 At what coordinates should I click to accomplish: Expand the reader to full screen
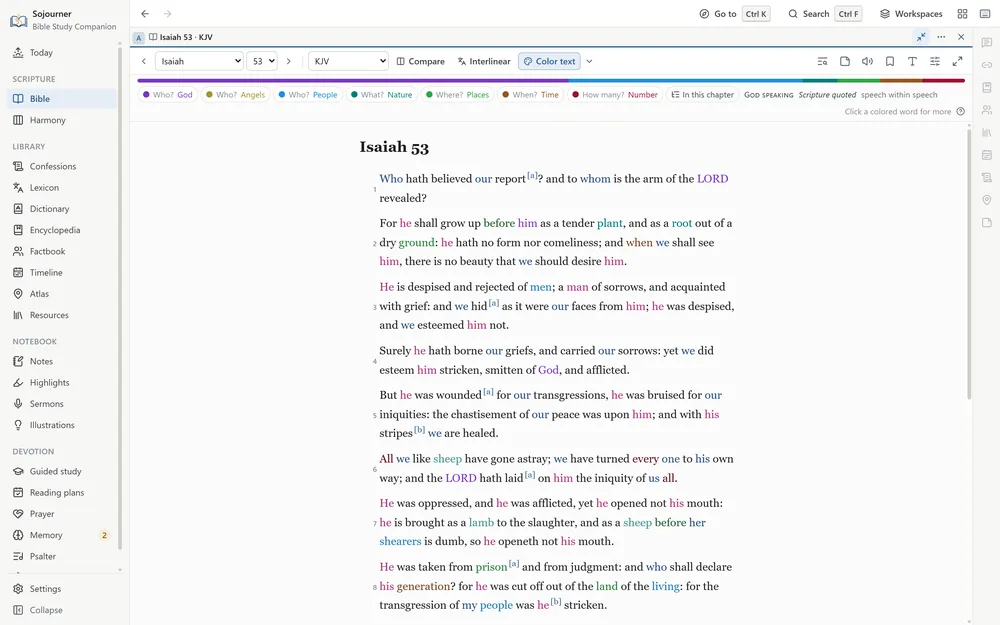point(957,61)
